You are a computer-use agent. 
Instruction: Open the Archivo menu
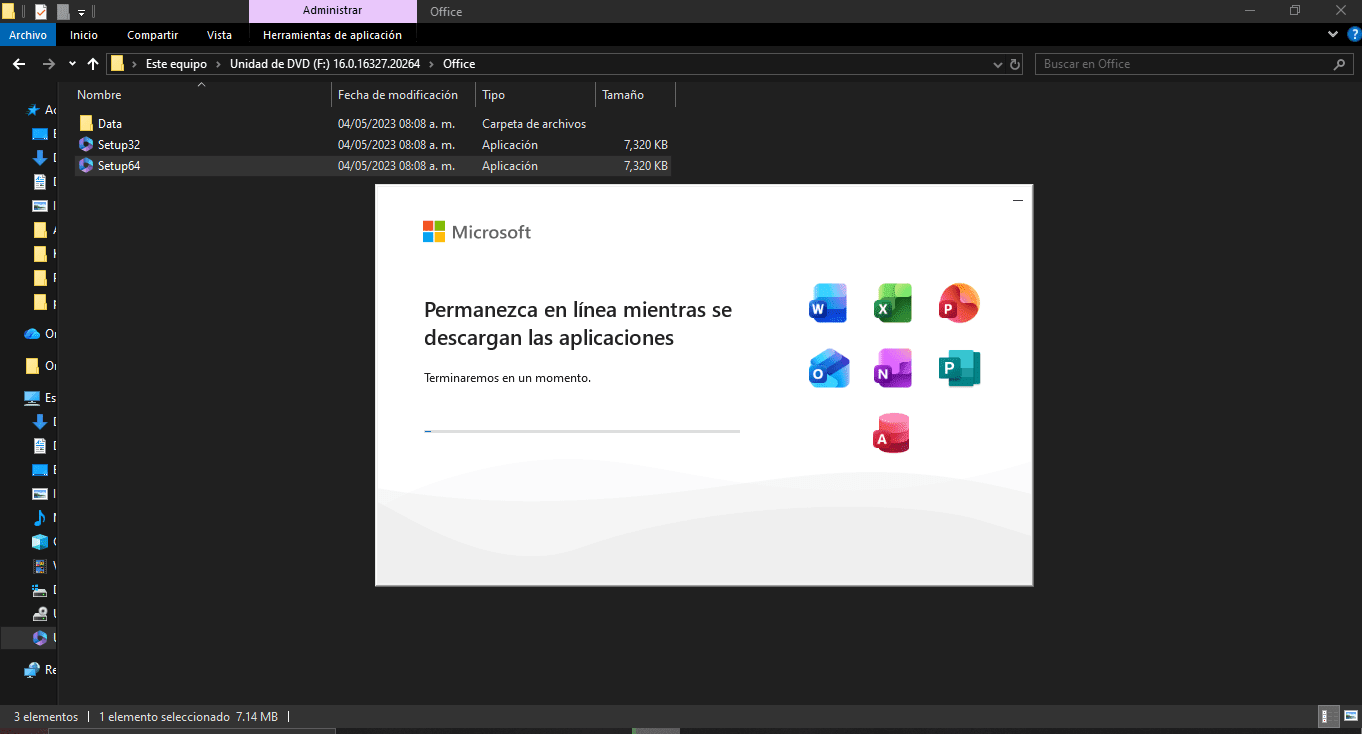pos(28,35)
